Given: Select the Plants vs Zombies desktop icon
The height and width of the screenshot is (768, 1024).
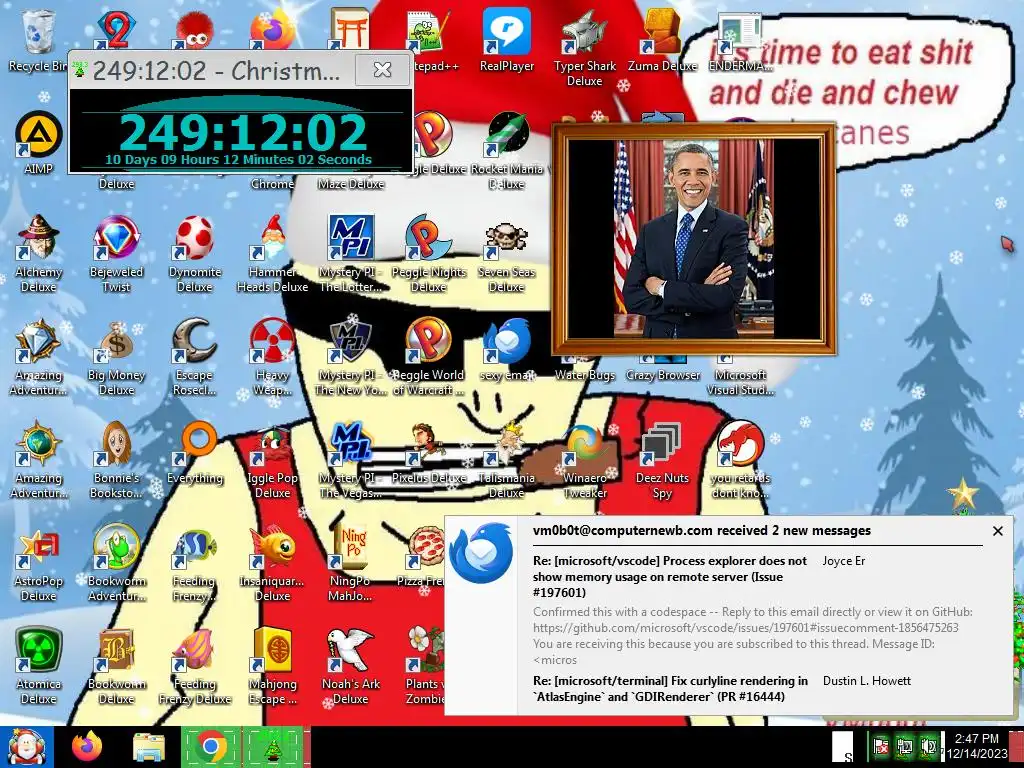Looking at the screenshot, I should pos(426,666).
